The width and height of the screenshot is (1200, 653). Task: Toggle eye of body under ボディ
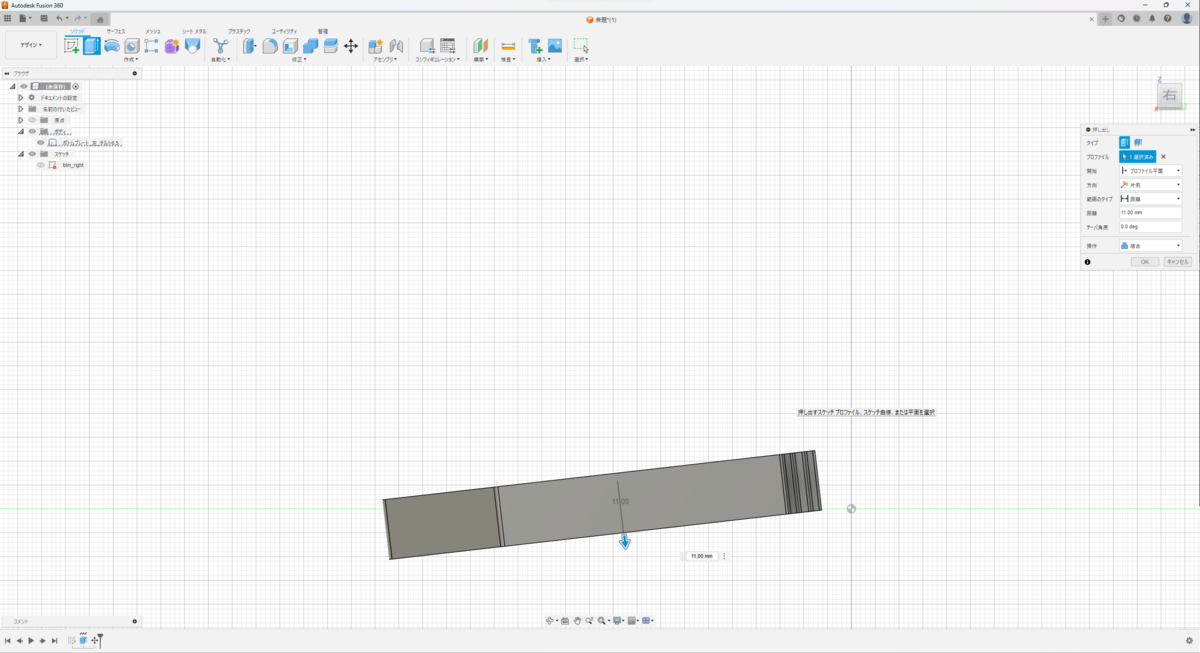[41, 142]
